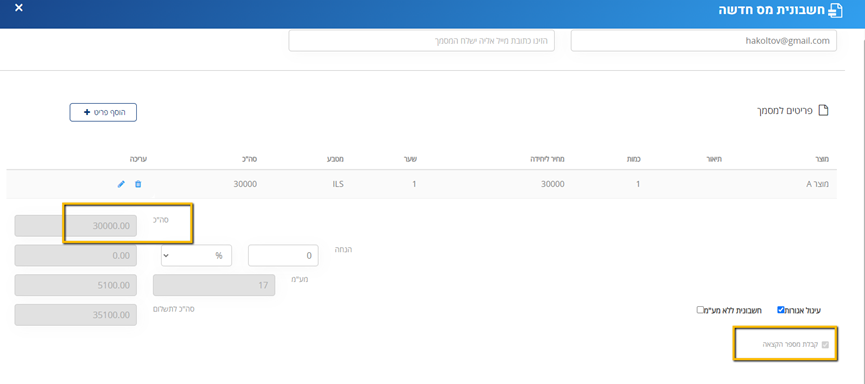Image resolution: width=865 pixels, height=384 pixels.
Task: Click row total cell 30000 under סה"כ
Action: click(x=245, y=184)
